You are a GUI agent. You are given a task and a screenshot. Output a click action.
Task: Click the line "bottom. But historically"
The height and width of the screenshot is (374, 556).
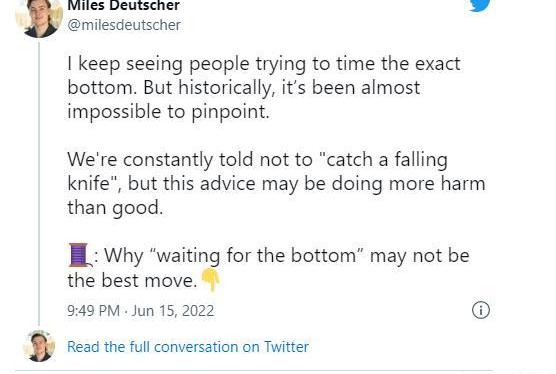244,88
